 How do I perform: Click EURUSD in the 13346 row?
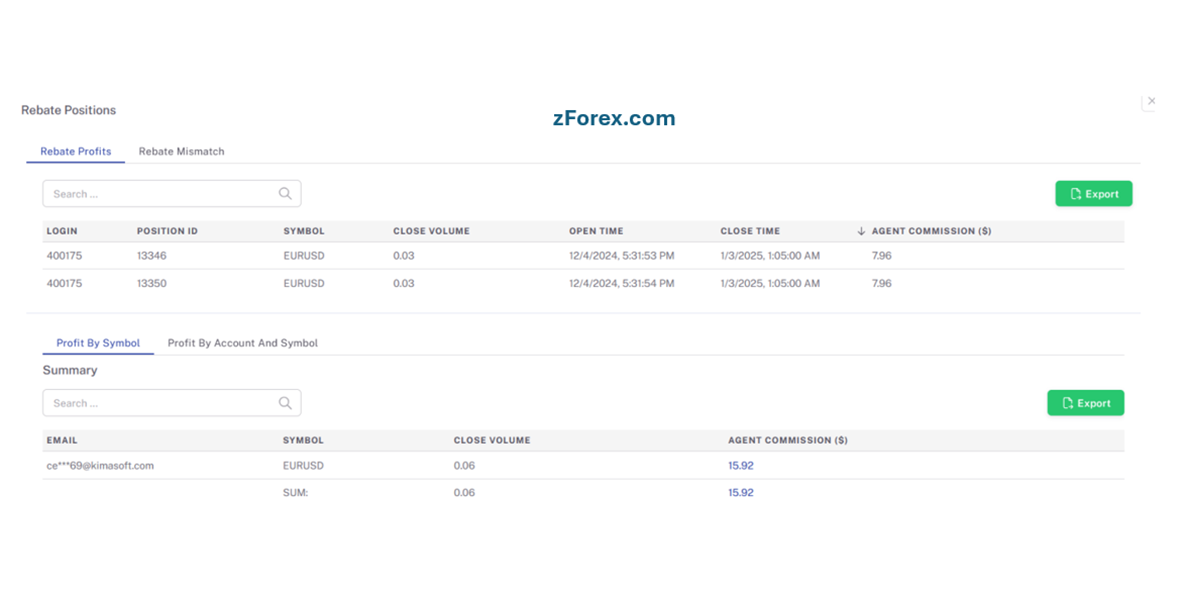(304, 256)
